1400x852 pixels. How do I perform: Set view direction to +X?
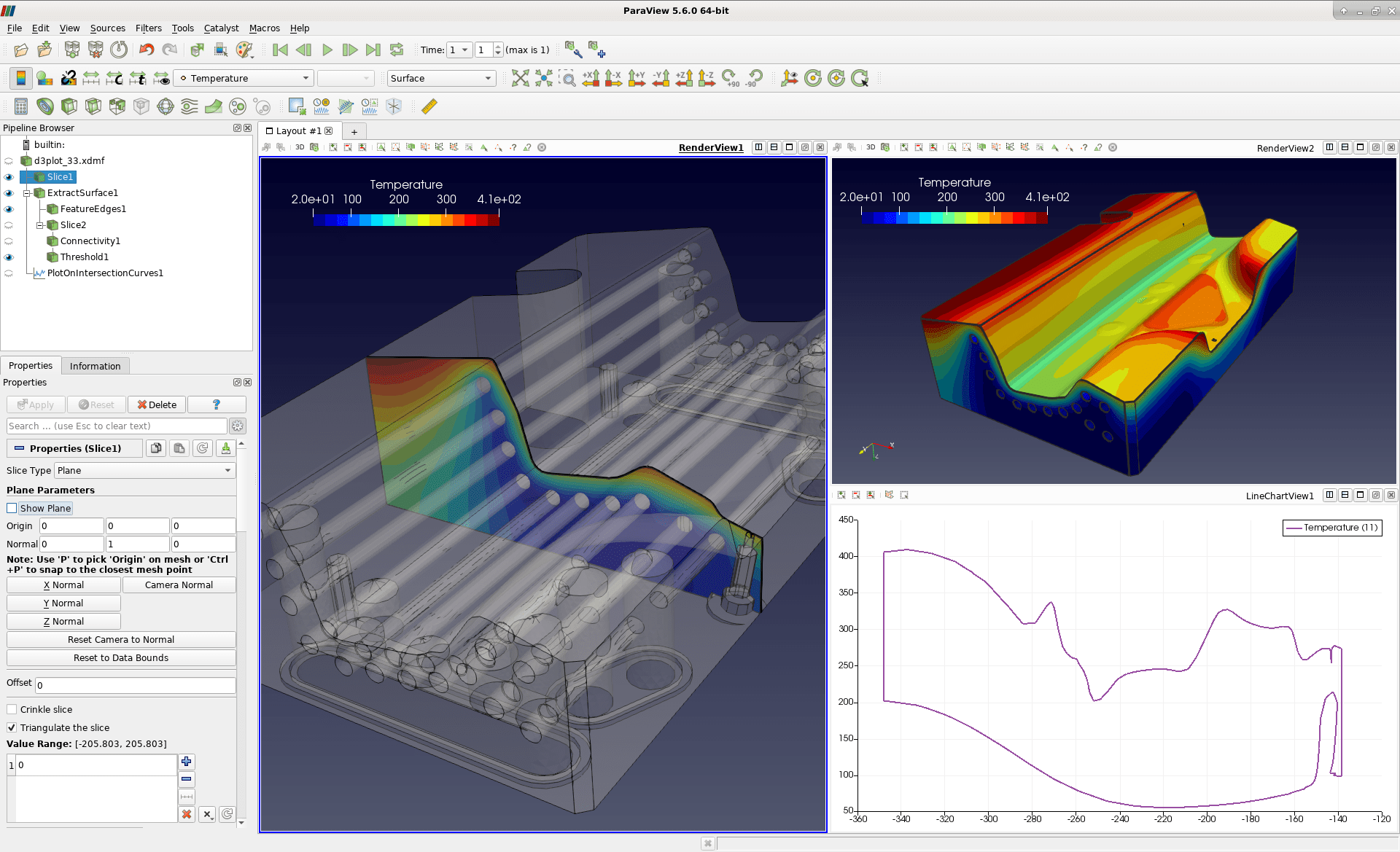click(x=591, y=78)
